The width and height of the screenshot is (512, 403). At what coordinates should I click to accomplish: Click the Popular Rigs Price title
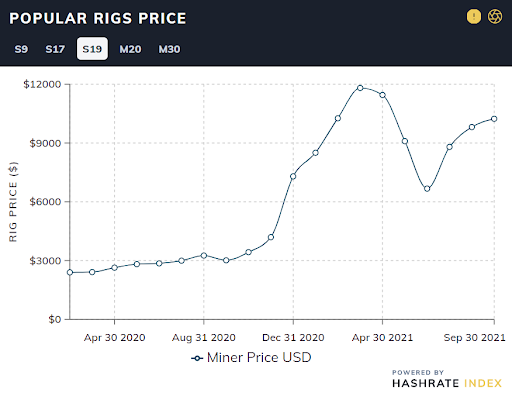tap(98, 18)
